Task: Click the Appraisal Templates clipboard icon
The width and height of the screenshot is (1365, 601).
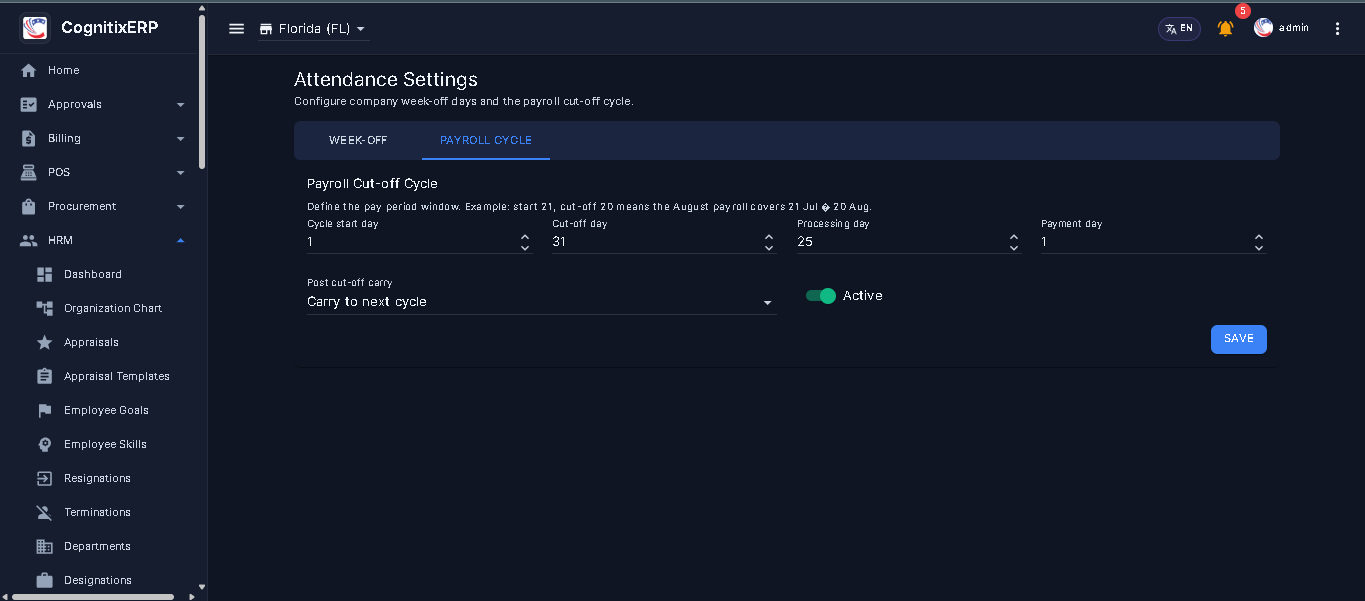Action: click(x=44, y=376)
